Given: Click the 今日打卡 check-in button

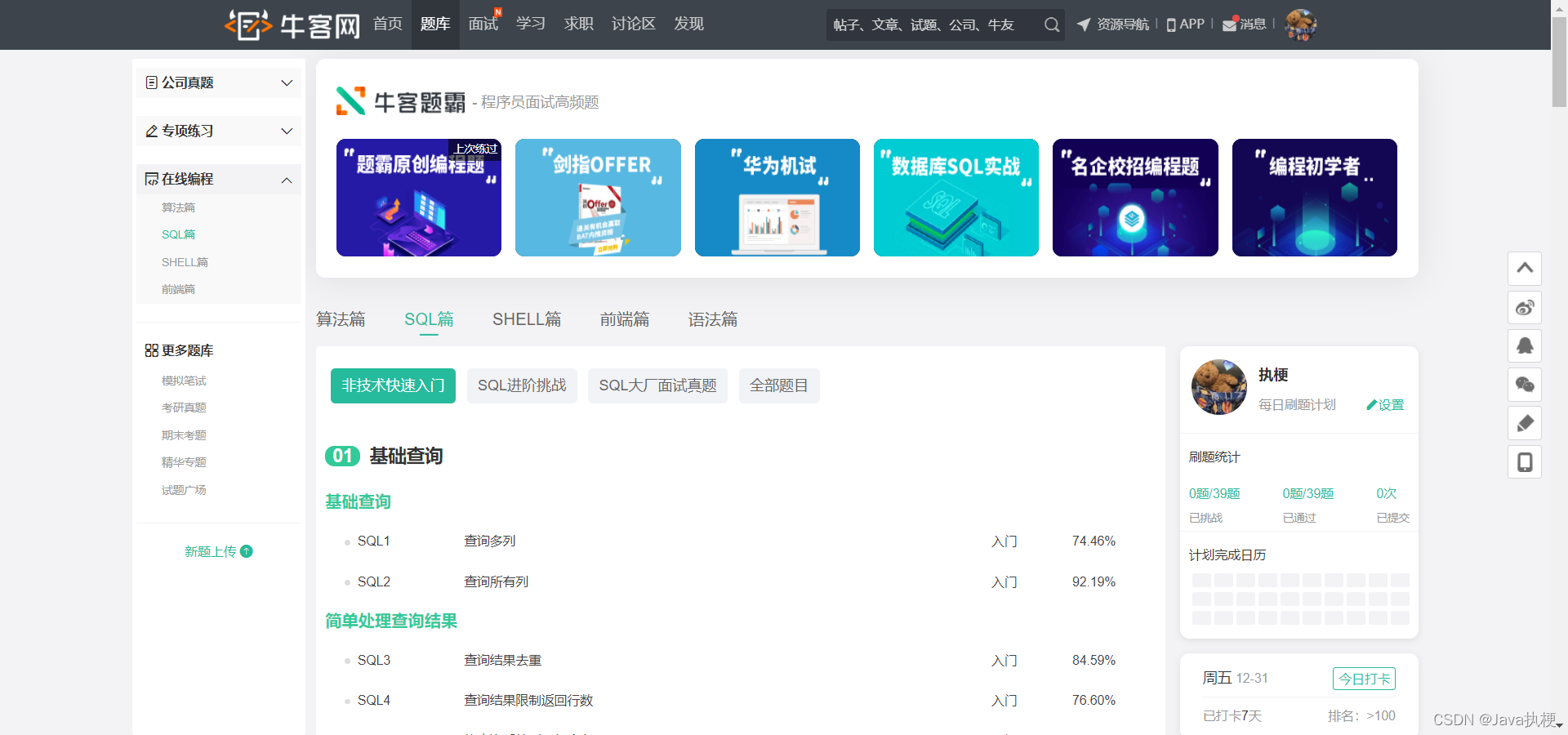Looking at the screenshot, I should [x=1364, y=679].
